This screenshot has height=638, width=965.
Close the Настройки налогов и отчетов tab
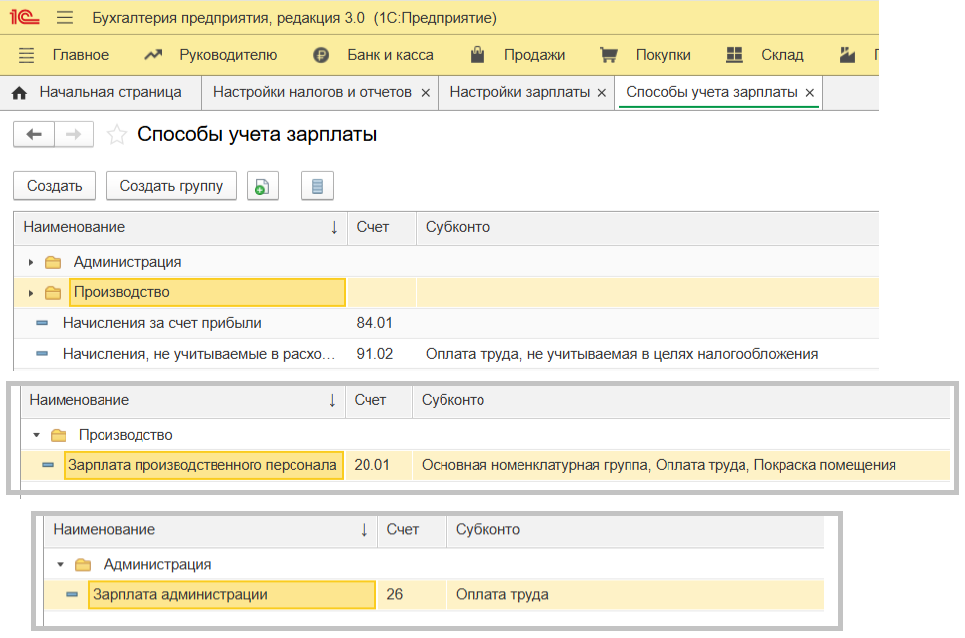click(425, 93)
